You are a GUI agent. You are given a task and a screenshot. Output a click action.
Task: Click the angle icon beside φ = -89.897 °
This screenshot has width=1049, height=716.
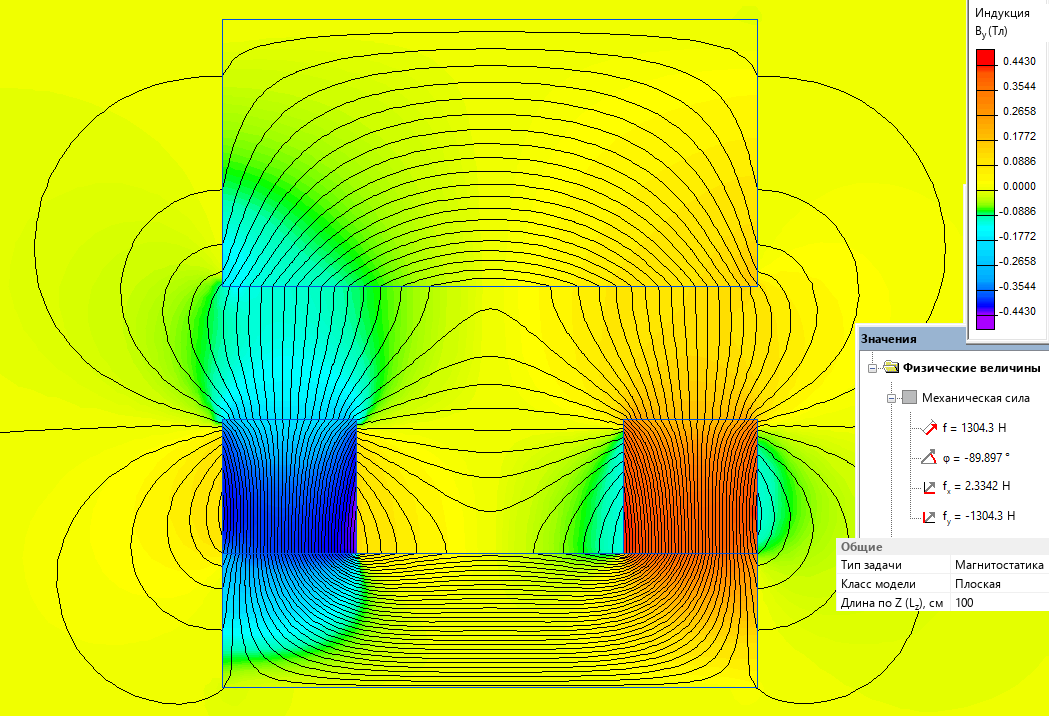(x=929, y=458)
